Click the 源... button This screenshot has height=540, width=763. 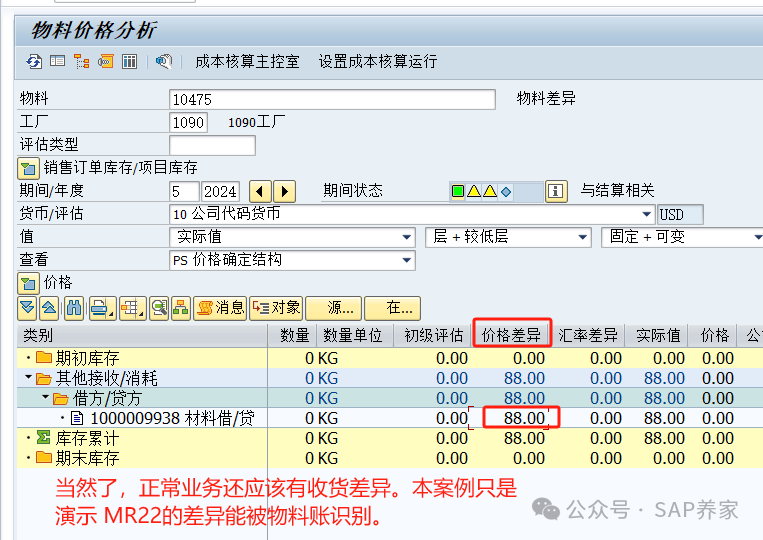[333, 308]
